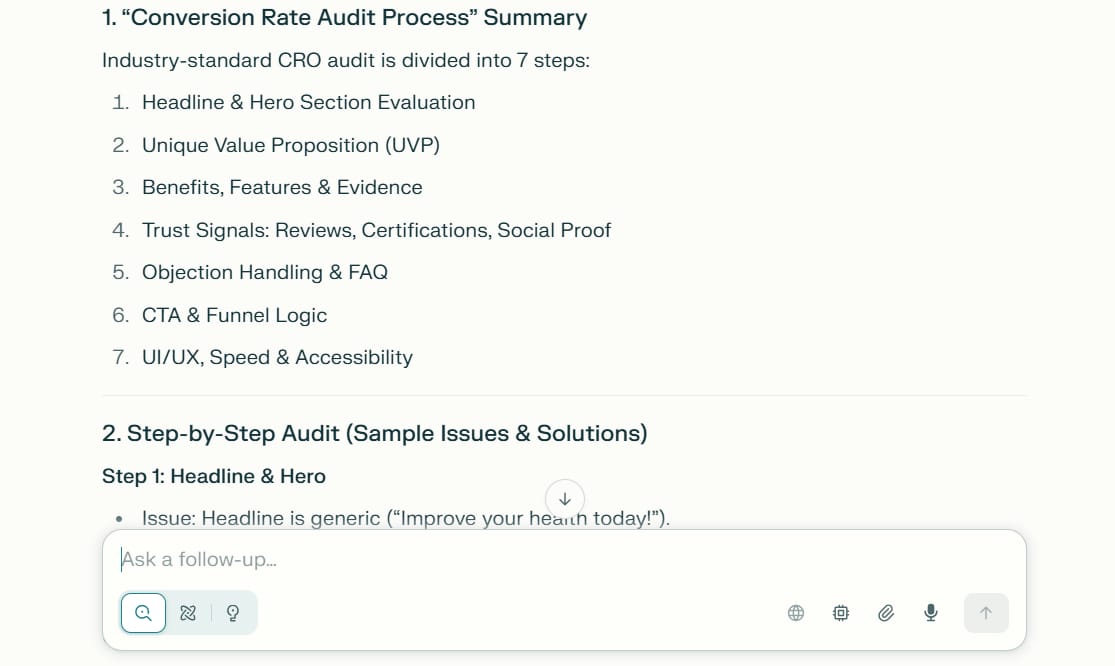Click the 'Step-by-Step Audit' section heading
Viewport: 1115px width, 666px height.
374,433
